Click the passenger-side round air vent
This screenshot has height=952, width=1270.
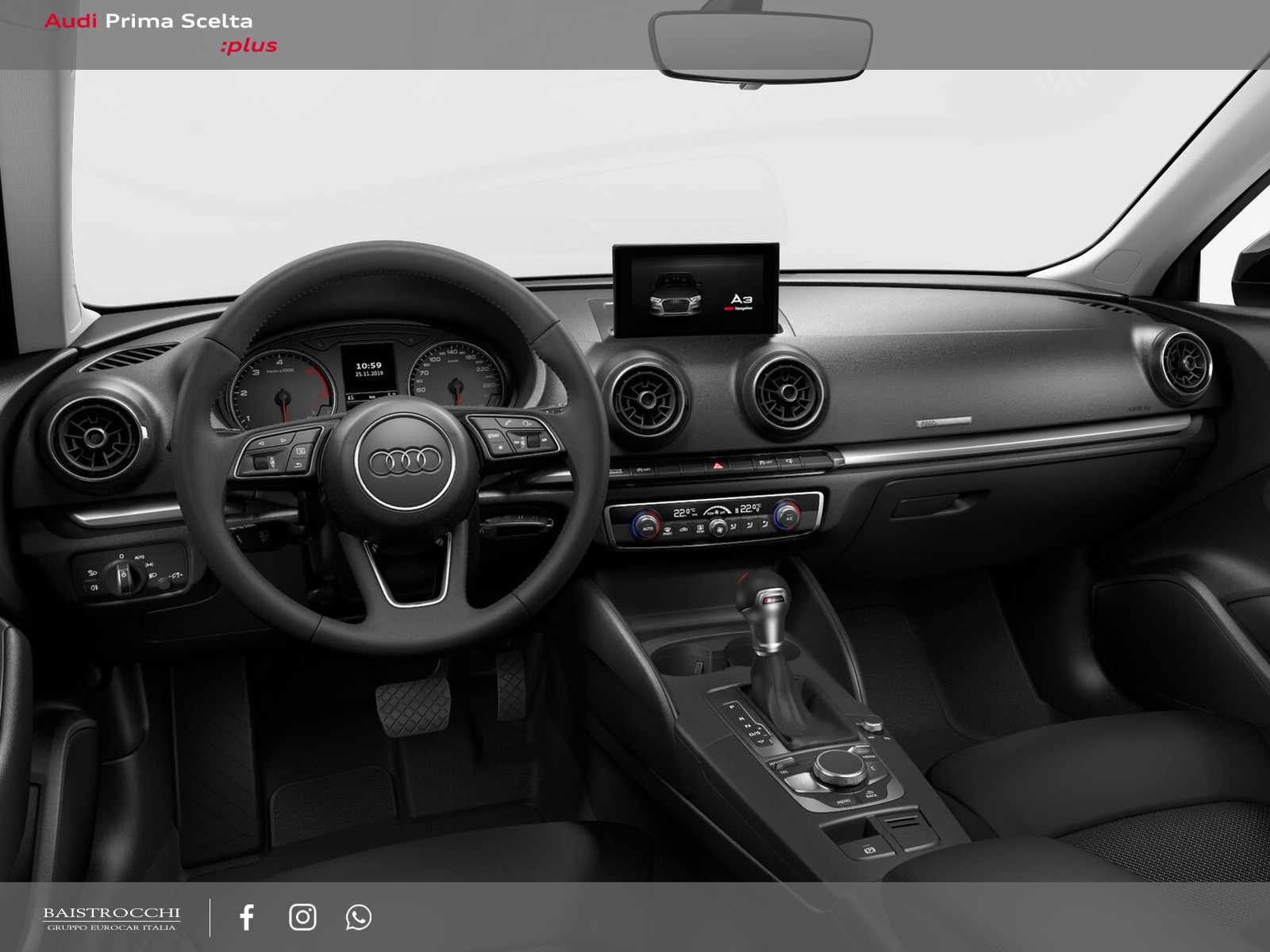[1182, 367]
